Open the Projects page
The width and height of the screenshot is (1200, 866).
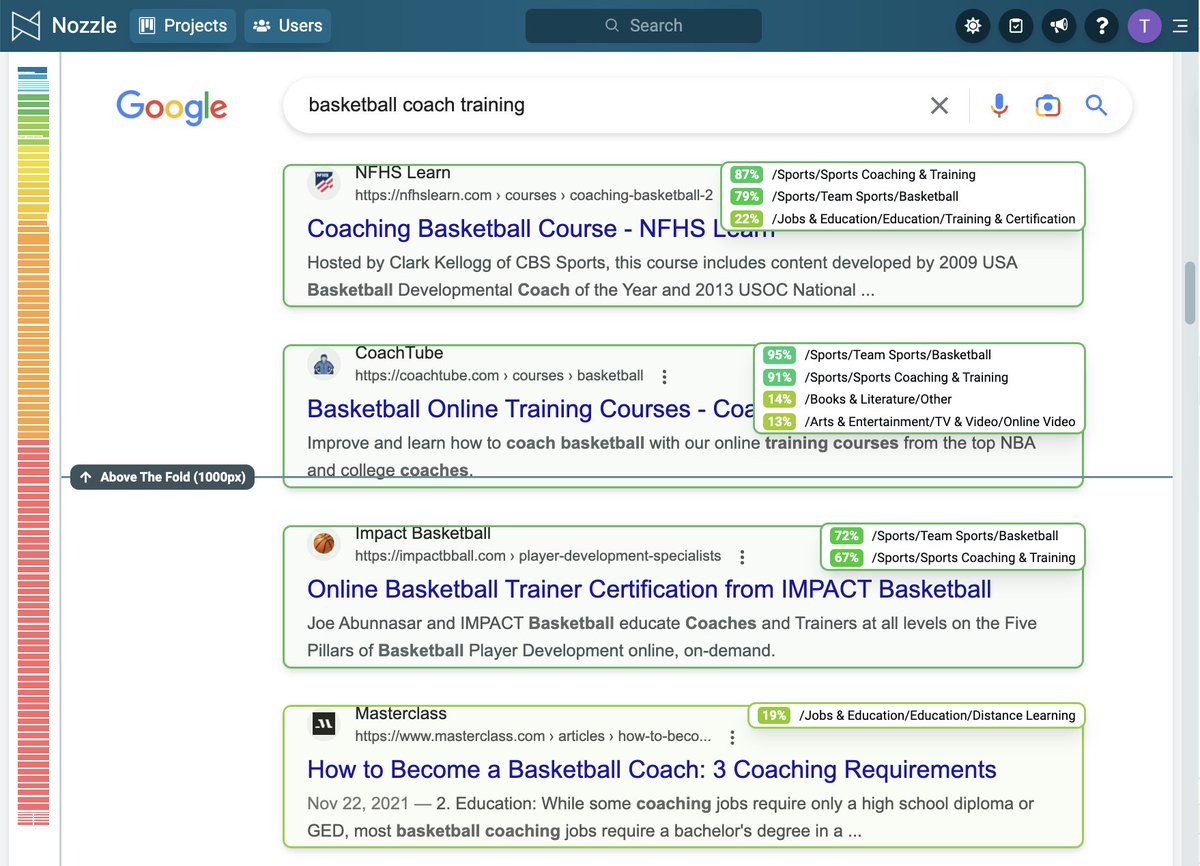coord(183,26)
